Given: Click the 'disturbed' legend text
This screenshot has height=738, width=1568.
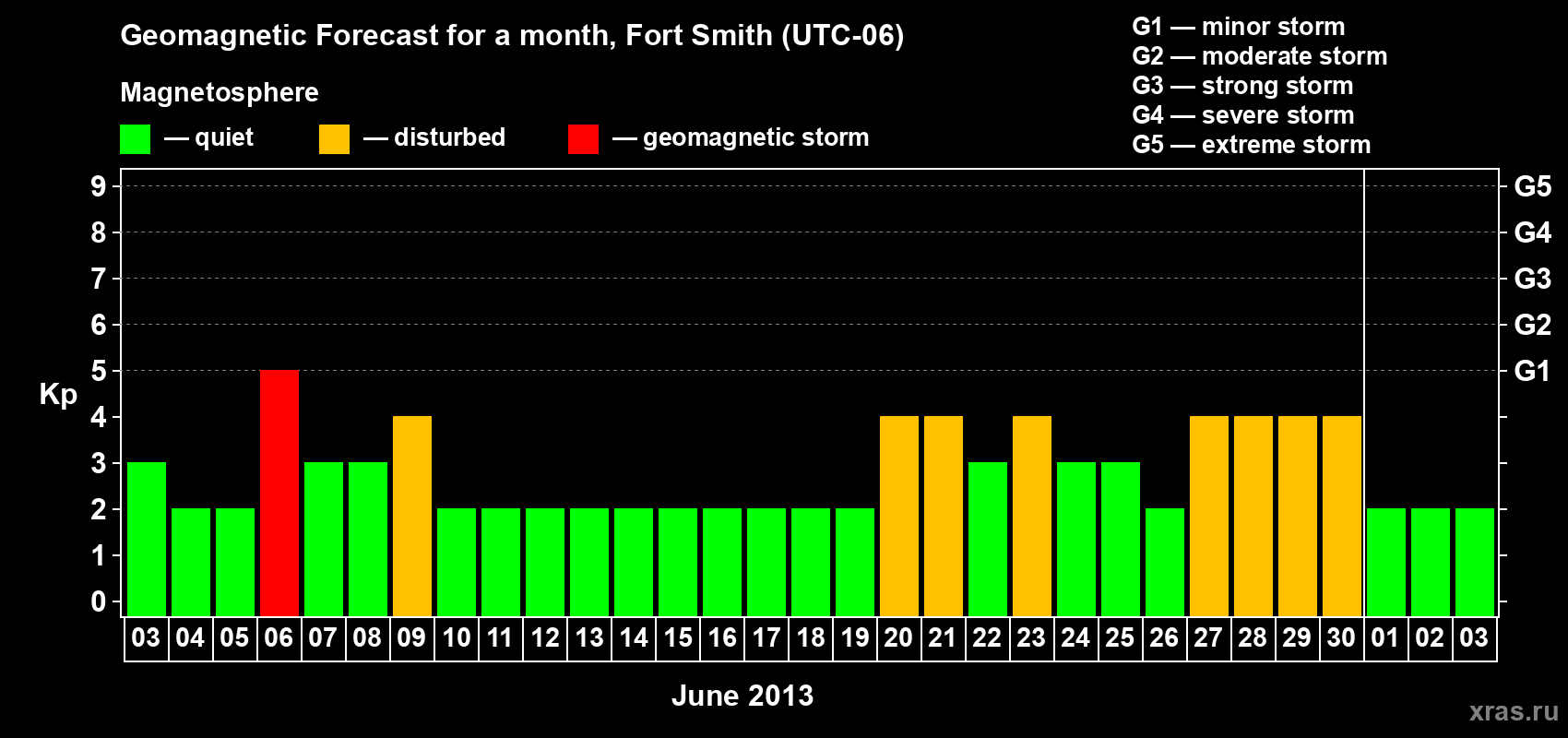Looking at the screenshot, I should pos(450,137).
